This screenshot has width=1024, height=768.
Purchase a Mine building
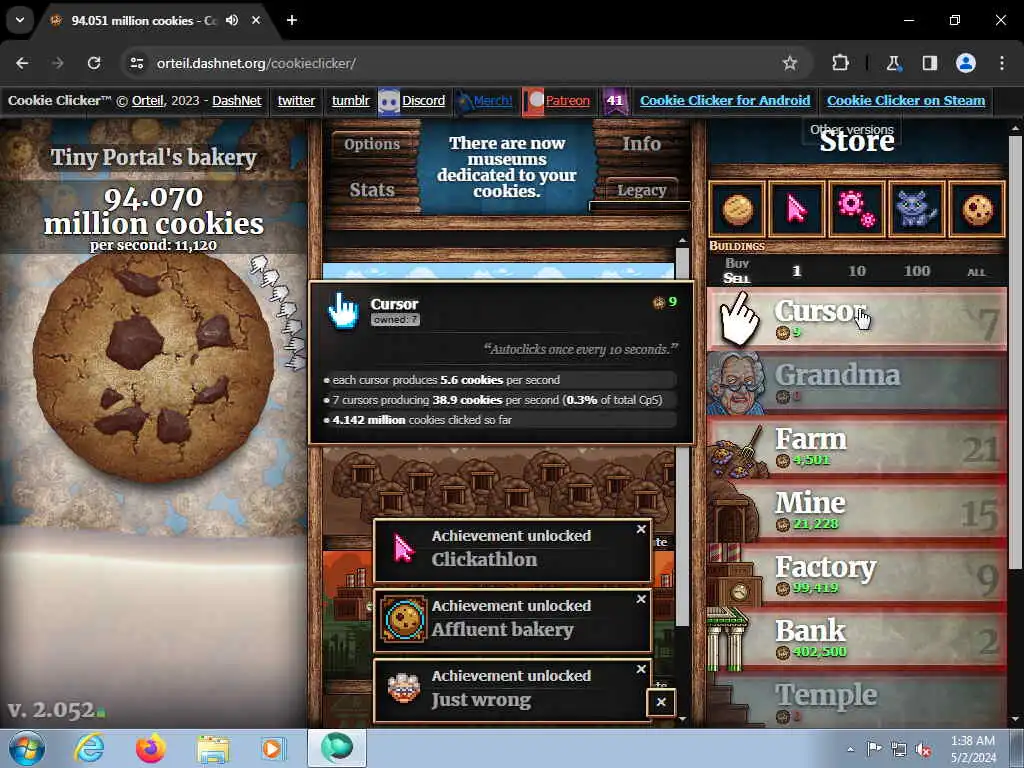tap(857, 511)
